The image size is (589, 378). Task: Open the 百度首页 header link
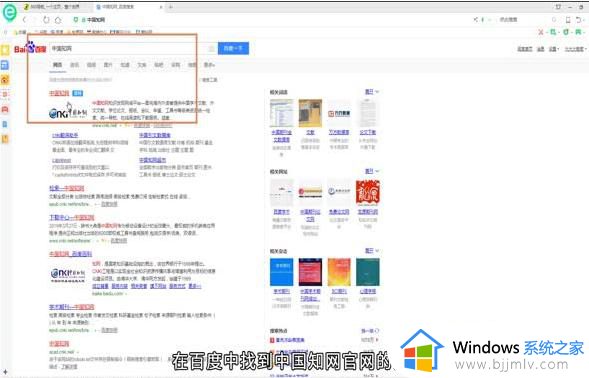pos(524,49)
